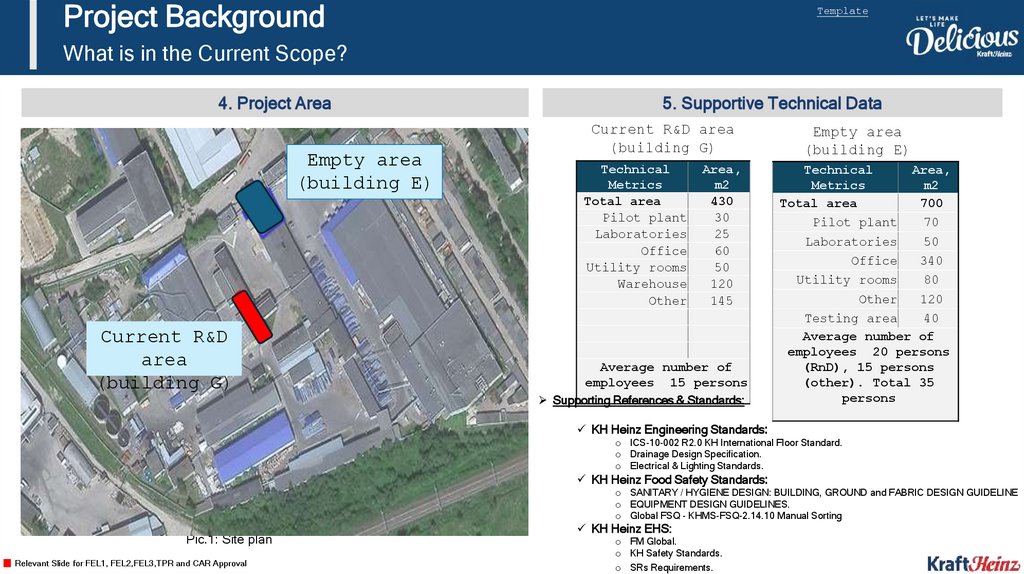Click 'KH Heinz Engineering Standards' item
Image resolution: width=1024 pixels, height=574 pixels.
679,430
